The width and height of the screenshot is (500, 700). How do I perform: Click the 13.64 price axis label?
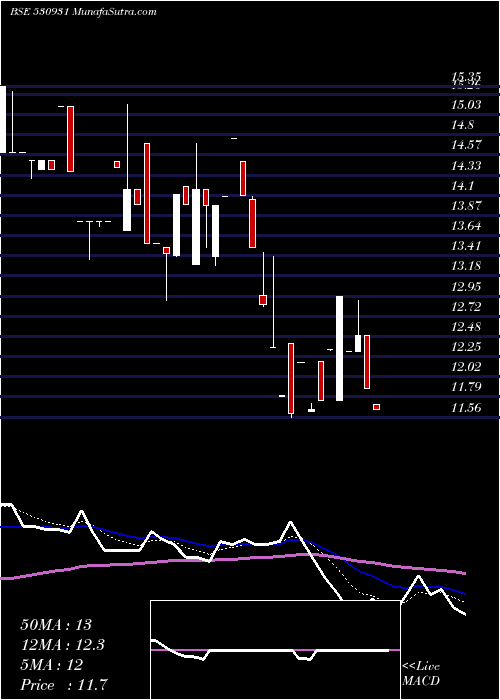tap(466, 226)
